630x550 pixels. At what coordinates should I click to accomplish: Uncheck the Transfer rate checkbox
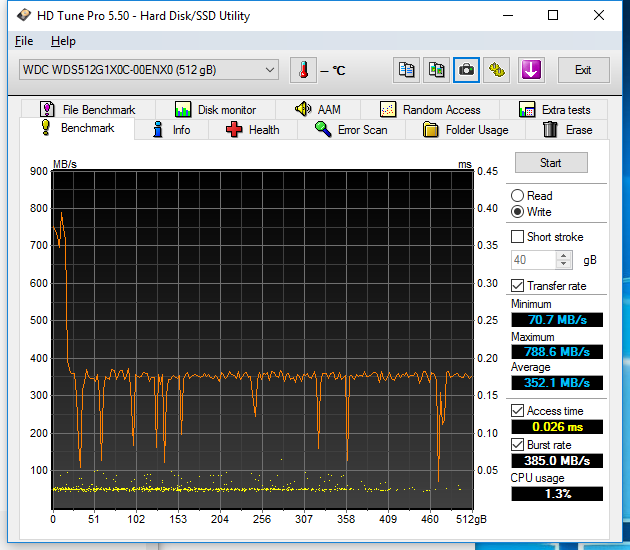[x=517, y=286]
